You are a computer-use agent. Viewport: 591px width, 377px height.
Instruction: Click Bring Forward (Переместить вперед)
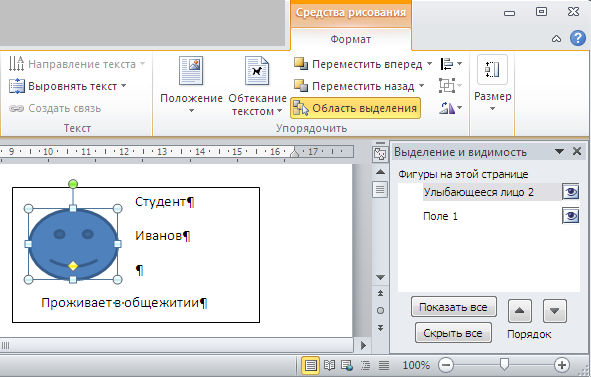(358, 64)
